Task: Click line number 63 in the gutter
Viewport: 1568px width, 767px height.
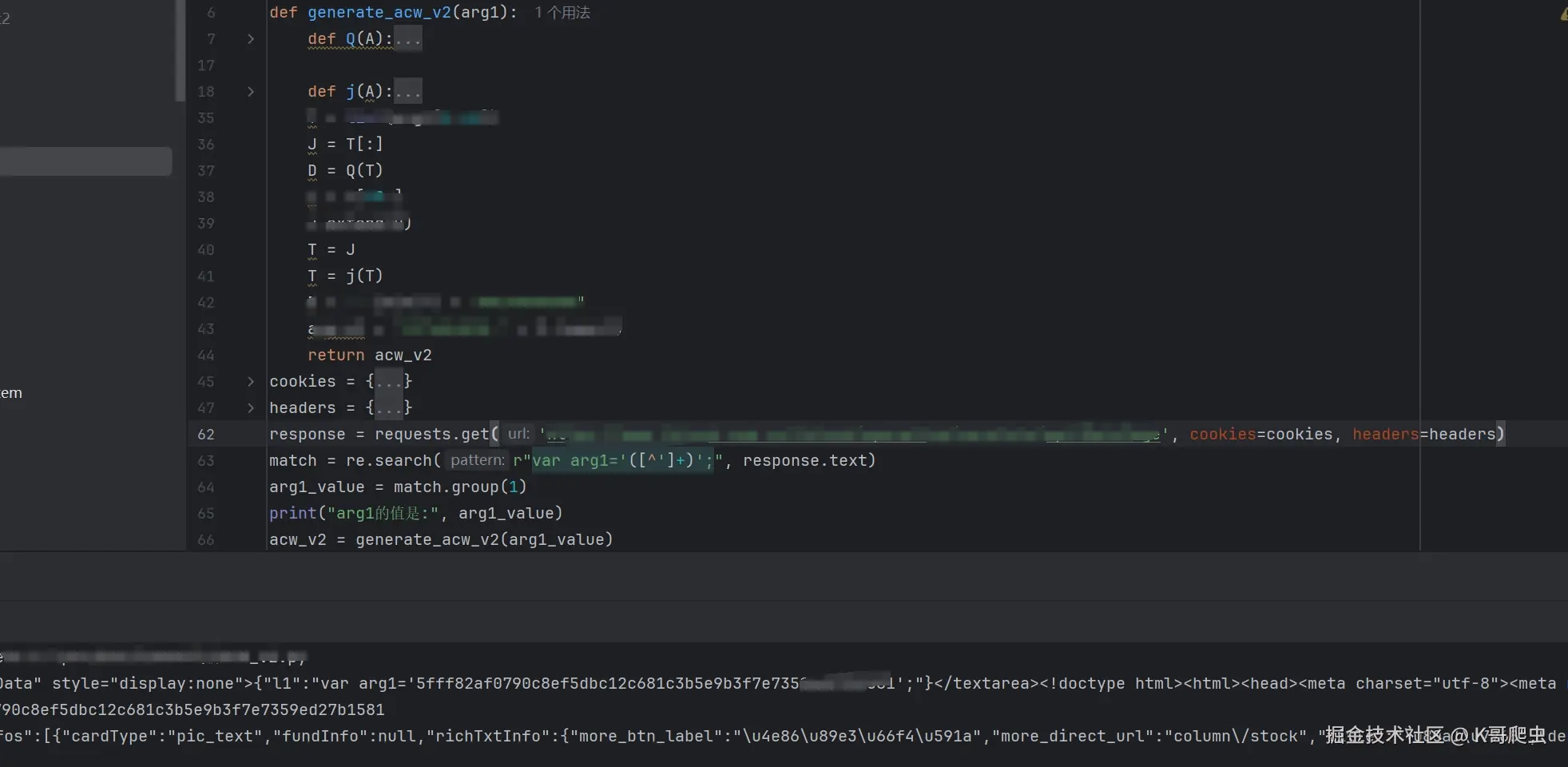Action: [x=206, y=461]
